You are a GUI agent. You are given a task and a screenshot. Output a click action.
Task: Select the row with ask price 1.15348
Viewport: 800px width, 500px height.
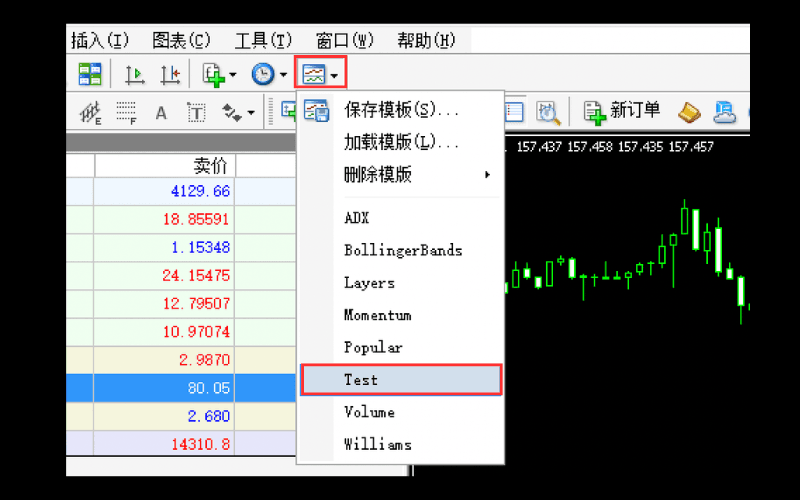181,247
